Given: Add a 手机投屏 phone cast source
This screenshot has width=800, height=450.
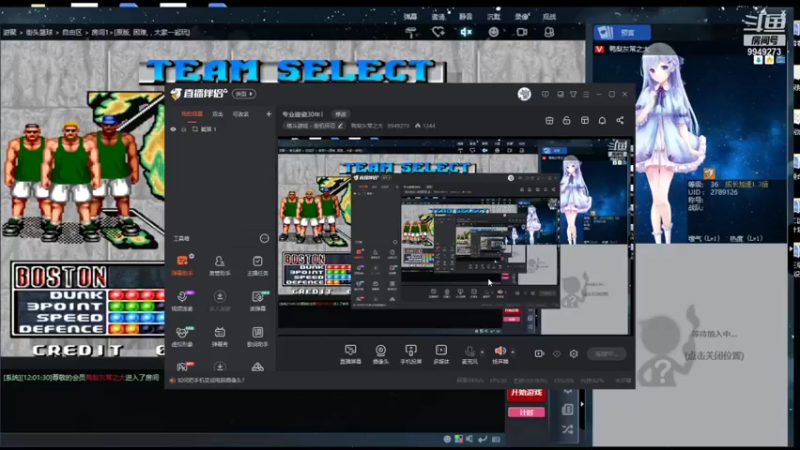Looking at the screenshot, I should (x=411, y=354).
